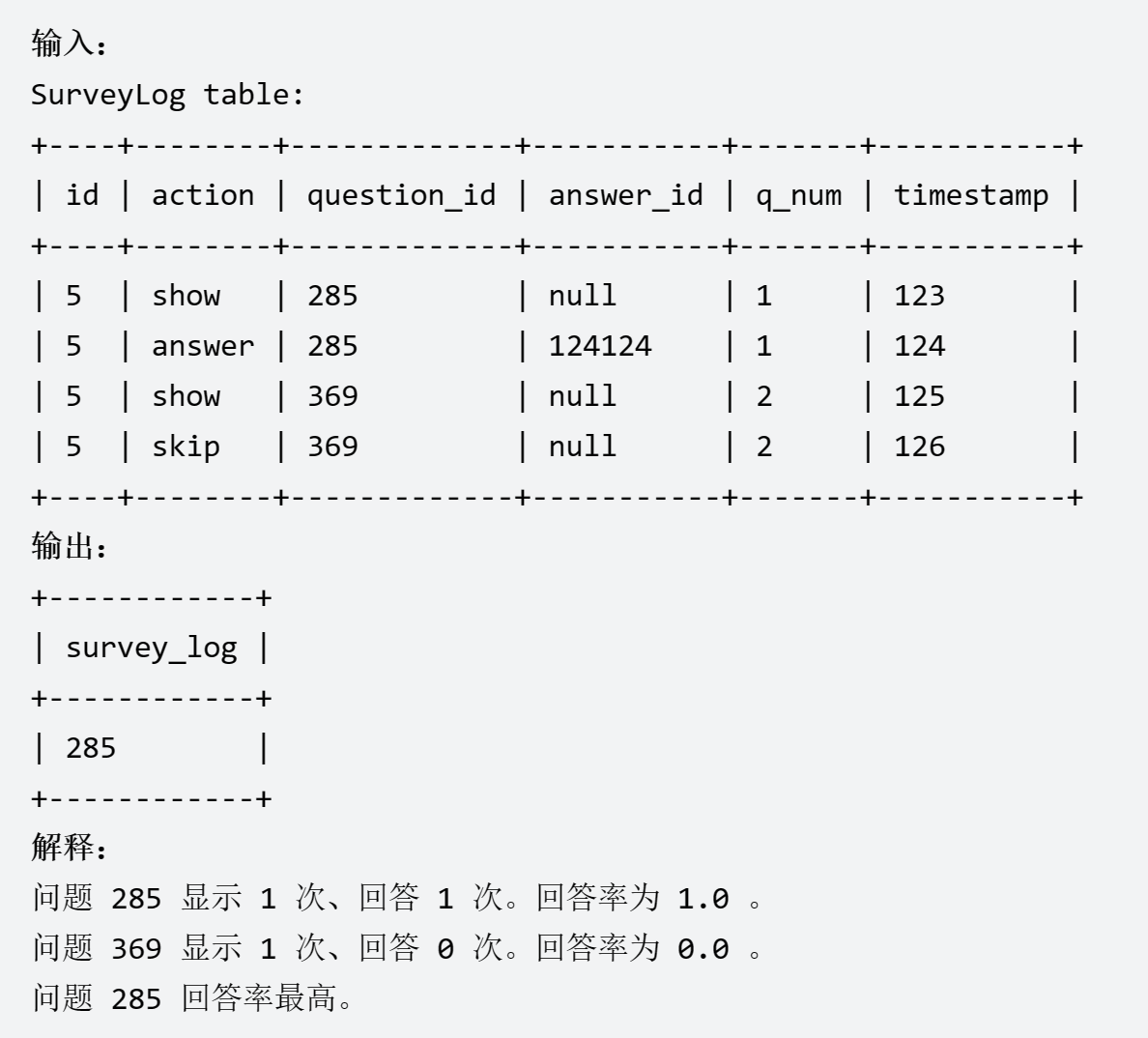Click the "answer" action cell
The width and height of the screenshot is (1148, 1038).
point(203,346)
